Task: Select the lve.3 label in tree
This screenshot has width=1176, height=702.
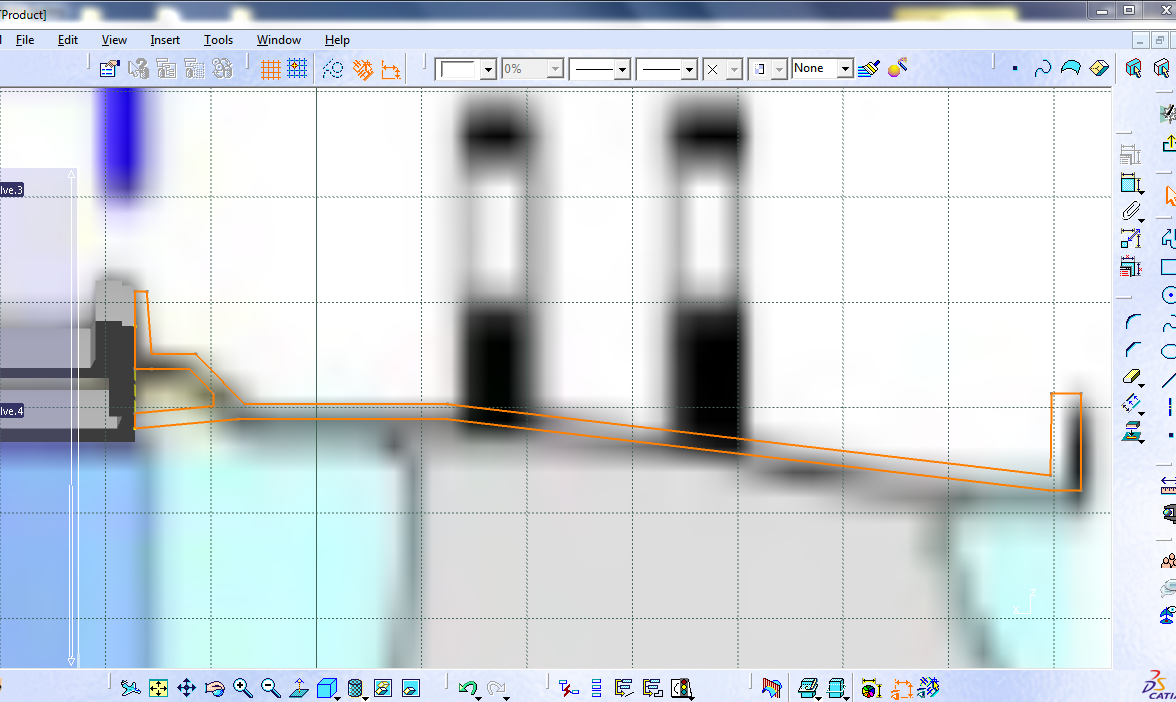Action: pyautogui.click(x=12, y=190)
